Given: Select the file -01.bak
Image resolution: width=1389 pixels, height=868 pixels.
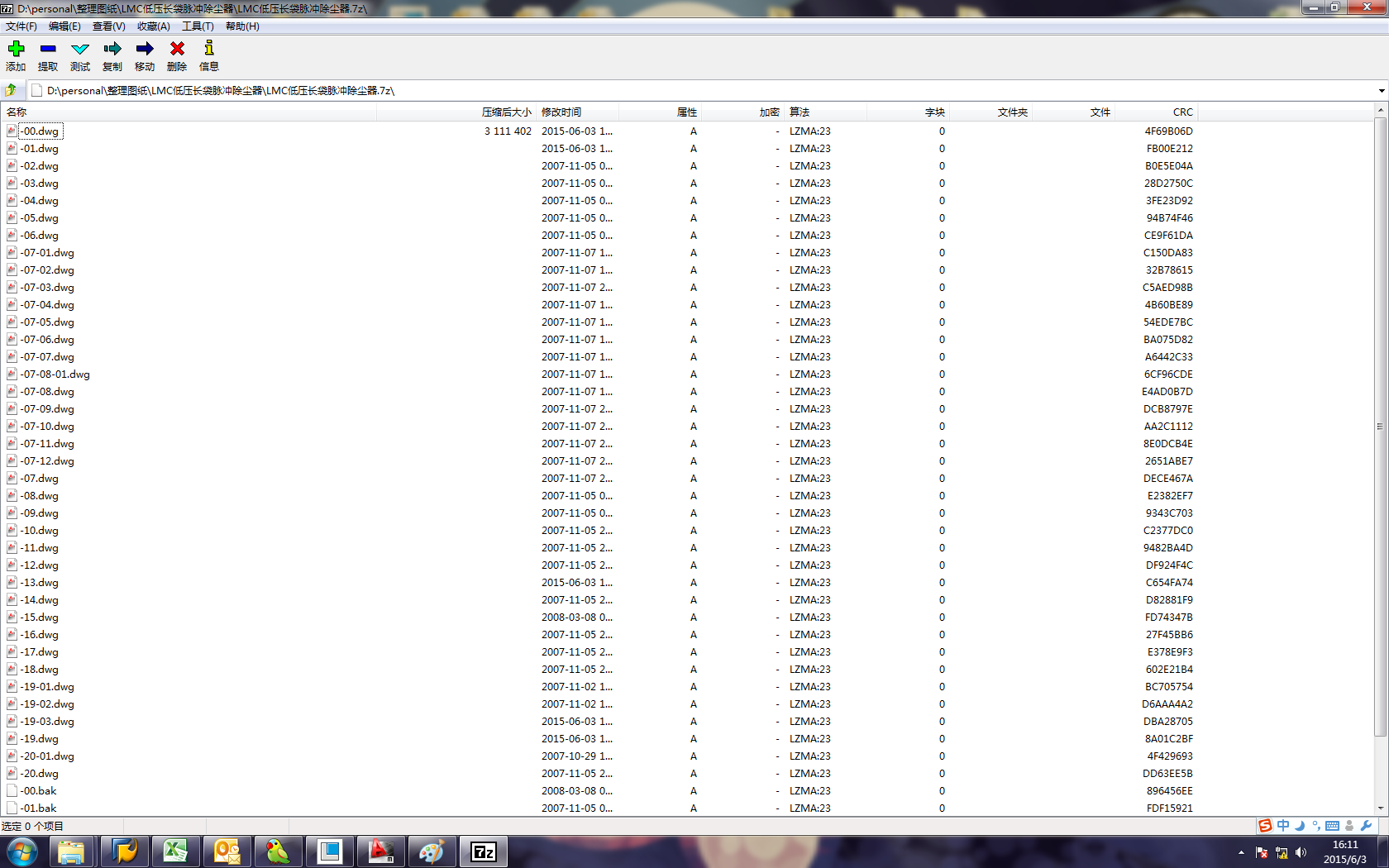Looking at the screenshot, I should tap(39, 808).
